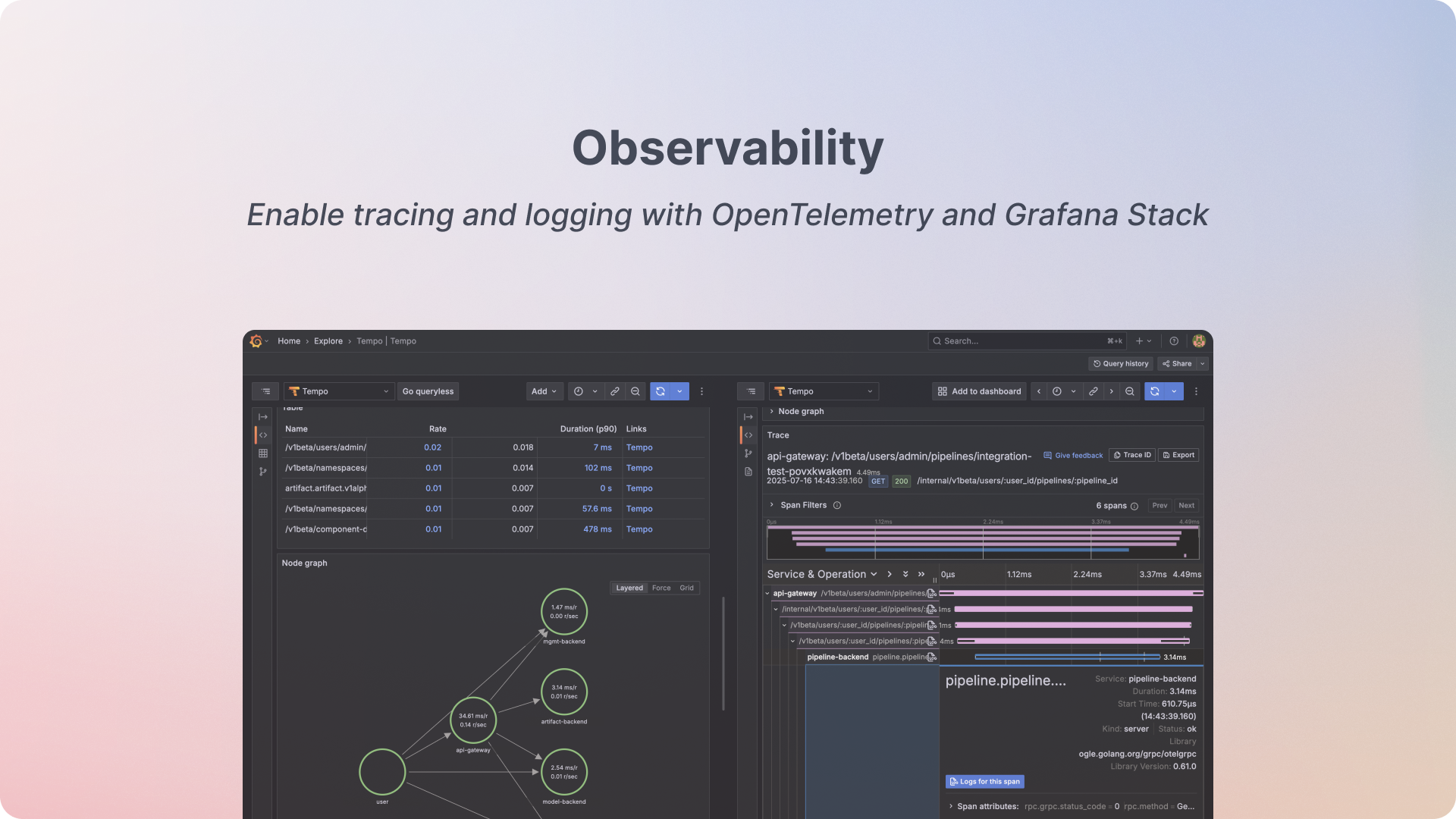Select node graph icon in left pane sidebar
This screenshot has height=819, width=1456.
(263, 472)
